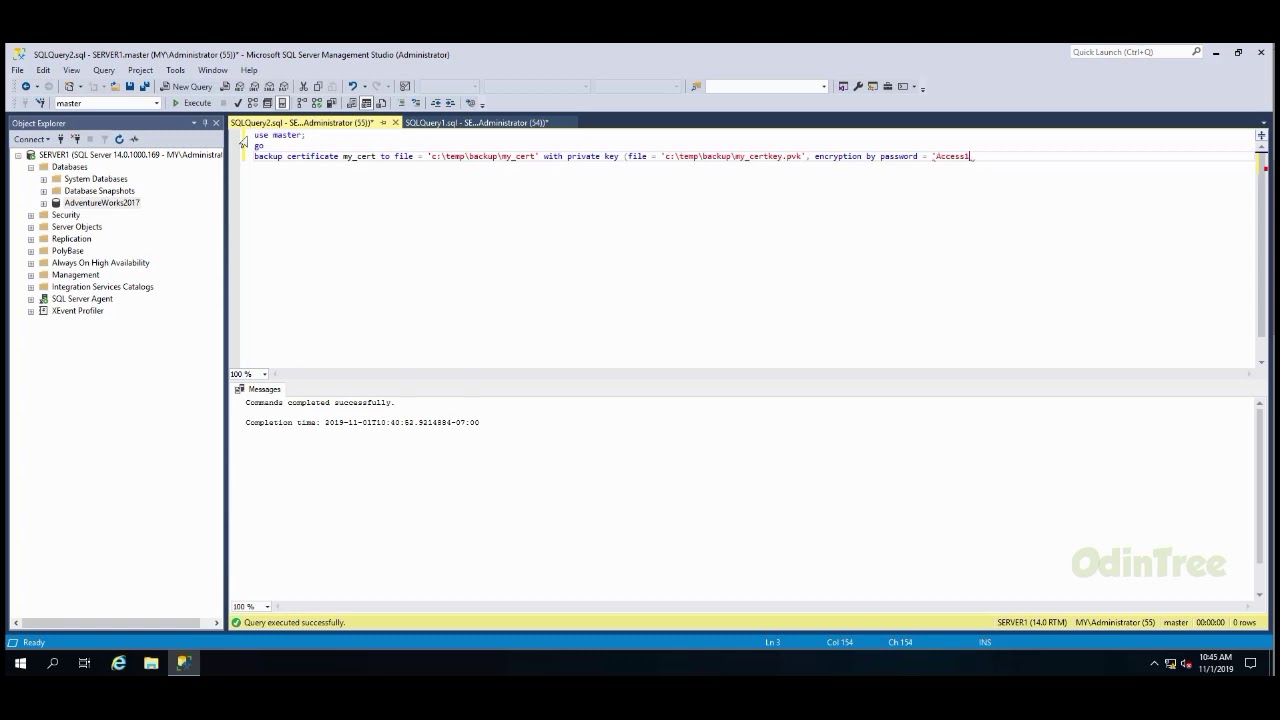Click the Undo arrow icon
Screen dimensions: 1280x720
click(353, 86)
